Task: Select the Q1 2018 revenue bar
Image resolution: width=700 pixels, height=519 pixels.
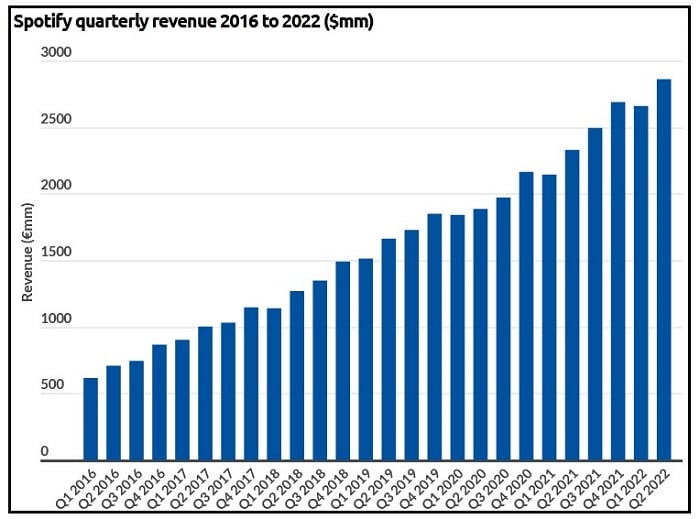Action: (274, 384)
